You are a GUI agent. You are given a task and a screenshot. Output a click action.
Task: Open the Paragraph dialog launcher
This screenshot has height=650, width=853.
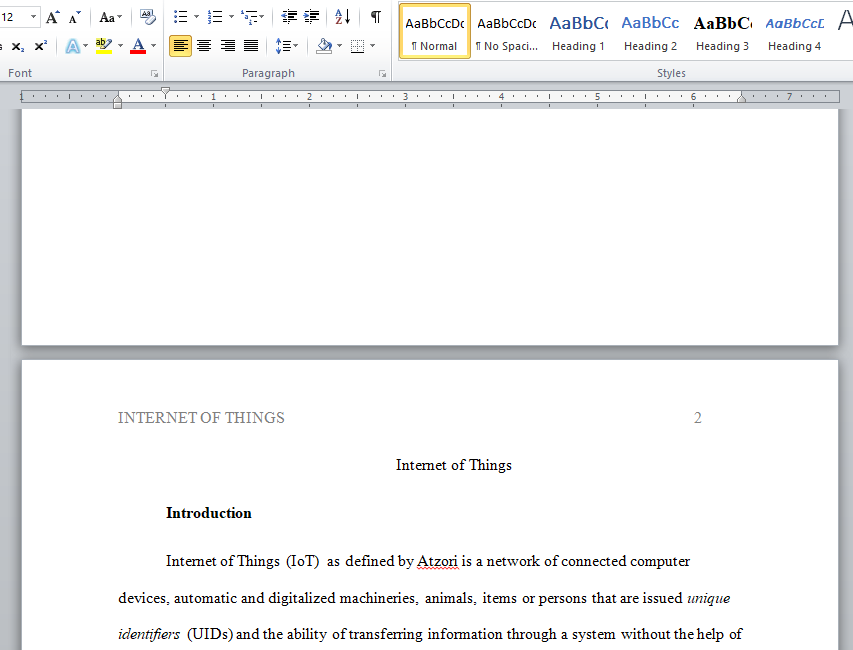pos(382,73)
